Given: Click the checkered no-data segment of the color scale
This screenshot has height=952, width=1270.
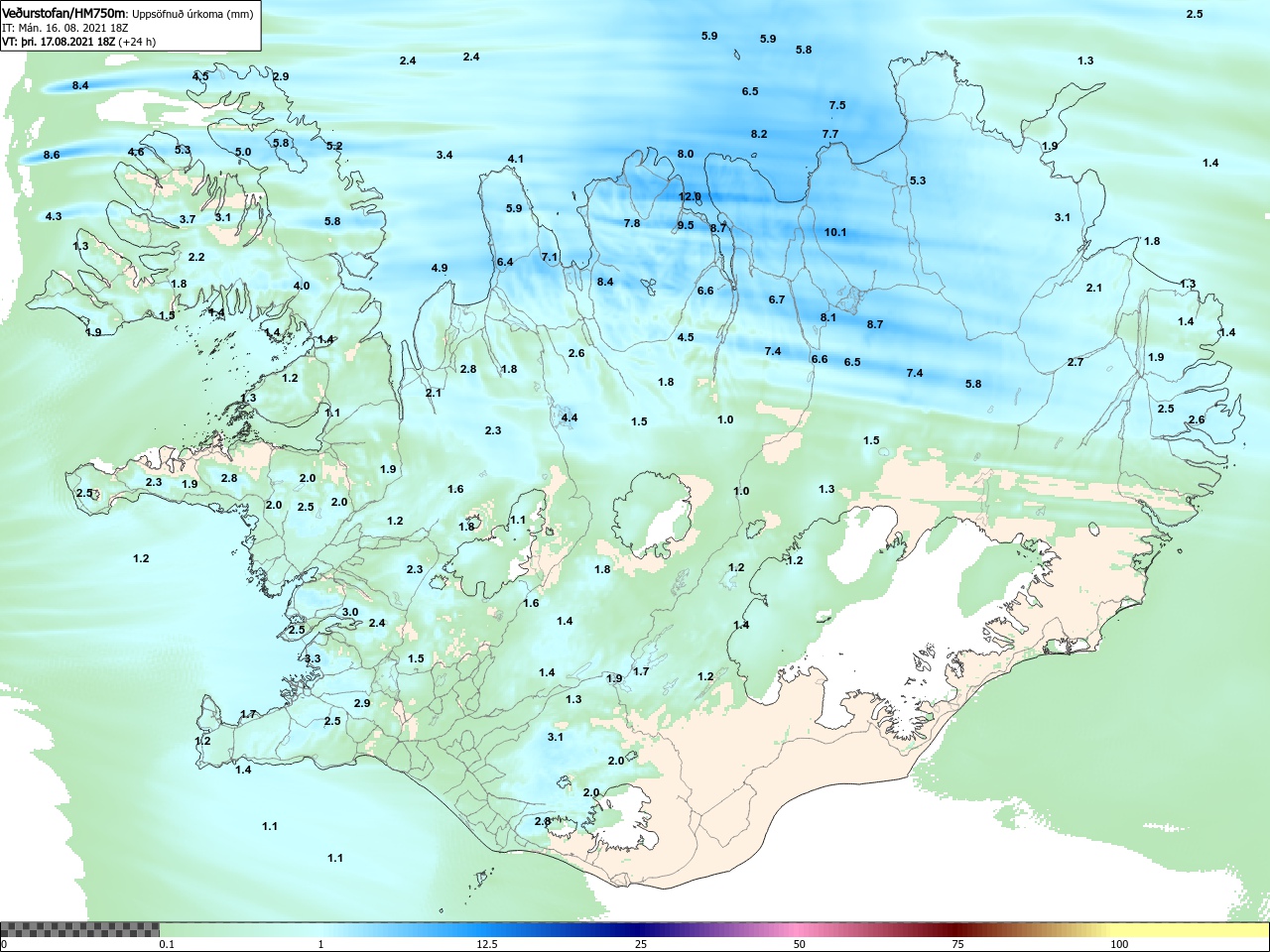Looking at the screenshot, I should pyautogui.click(x=79, y=930).
